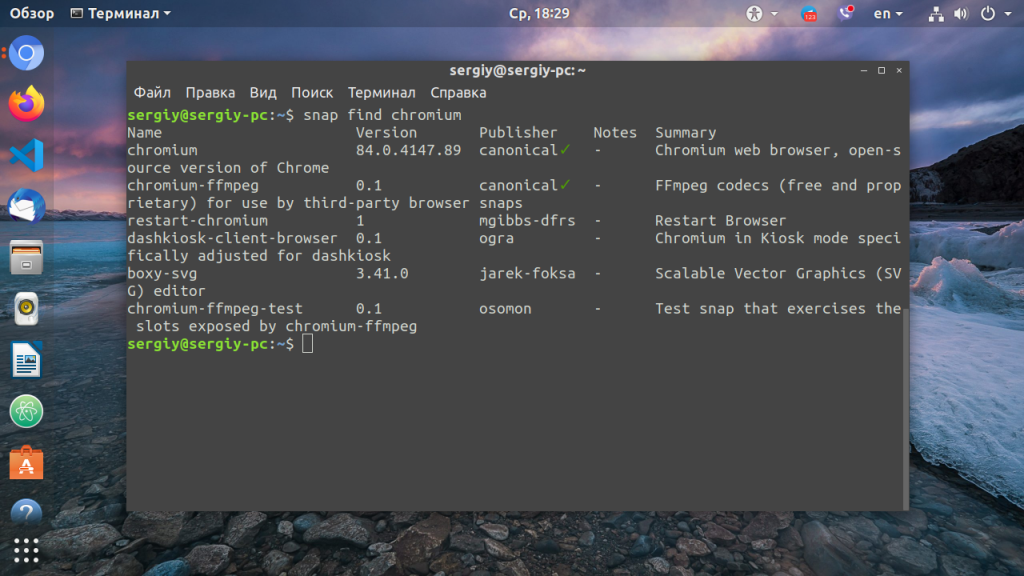The height and width of the screenshot is (576, 1024).
Task: Open Ubuntu Software from the dock
Action: (x=25, y=464)
